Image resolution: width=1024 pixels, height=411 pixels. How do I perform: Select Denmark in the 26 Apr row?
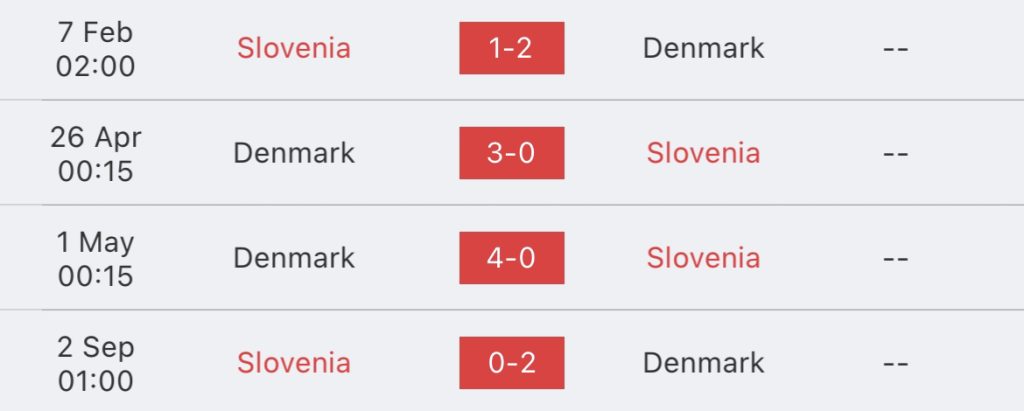(294, 153)
